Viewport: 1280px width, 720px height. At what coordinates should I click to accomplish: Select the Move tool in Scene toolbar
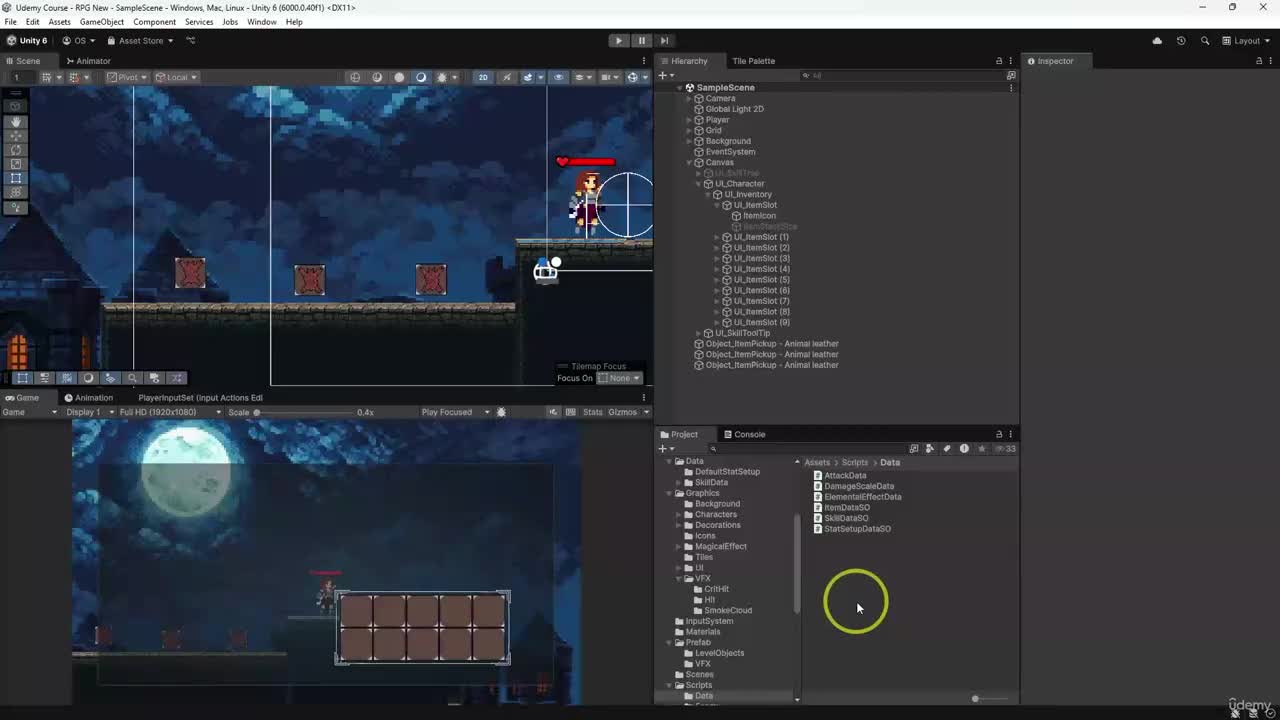(x=16, y=136)
